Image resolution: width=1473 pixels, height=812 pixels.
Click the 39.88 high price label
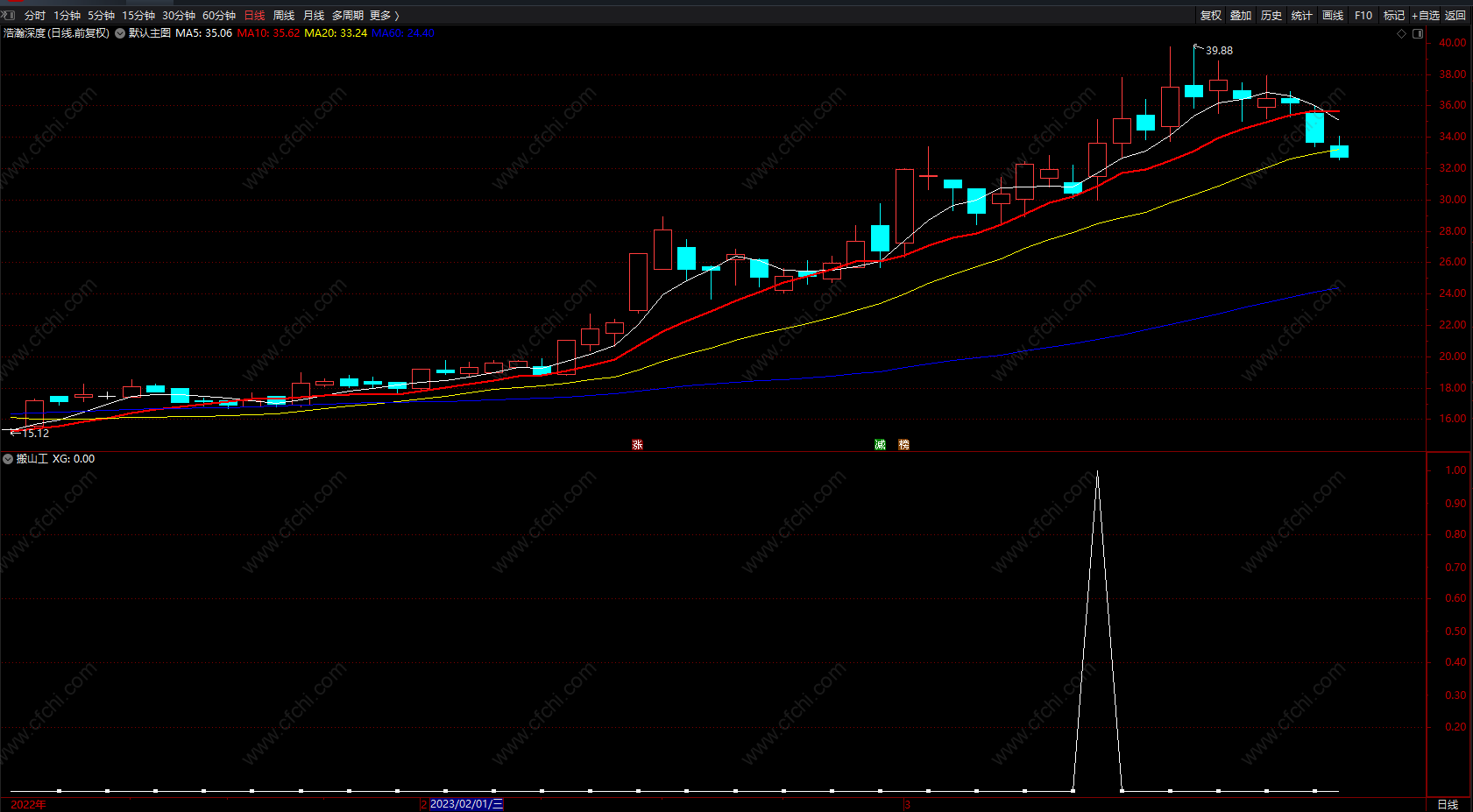point(1219,51)
